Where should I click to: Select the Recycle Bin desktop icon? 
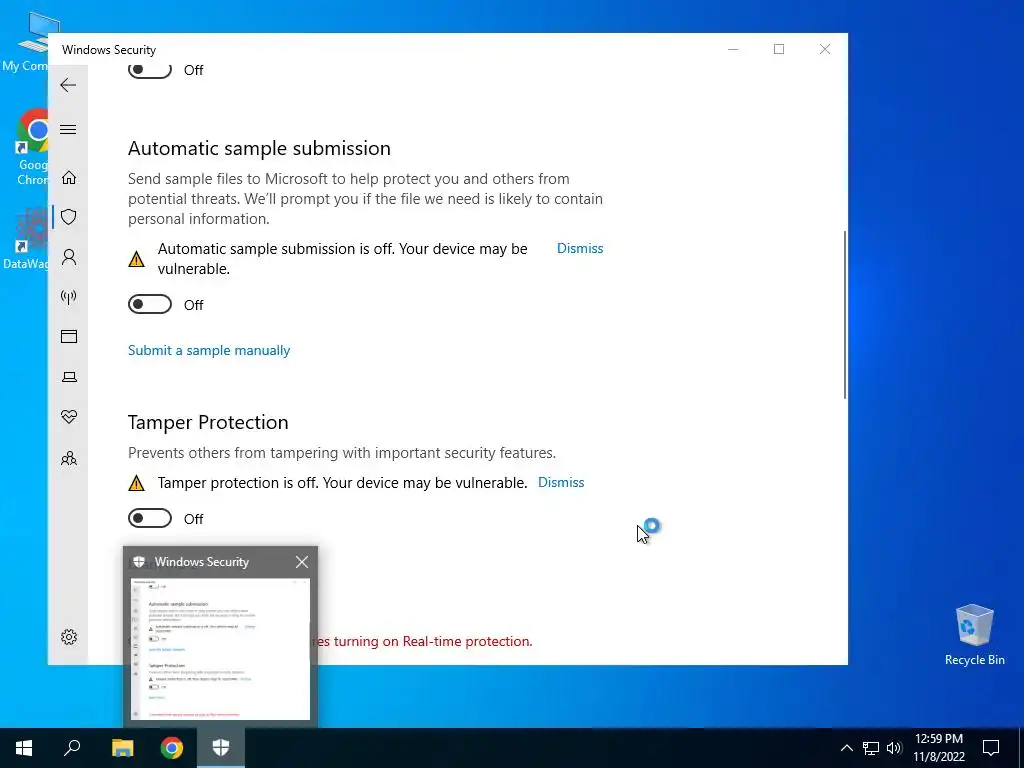tap(974, 635)
